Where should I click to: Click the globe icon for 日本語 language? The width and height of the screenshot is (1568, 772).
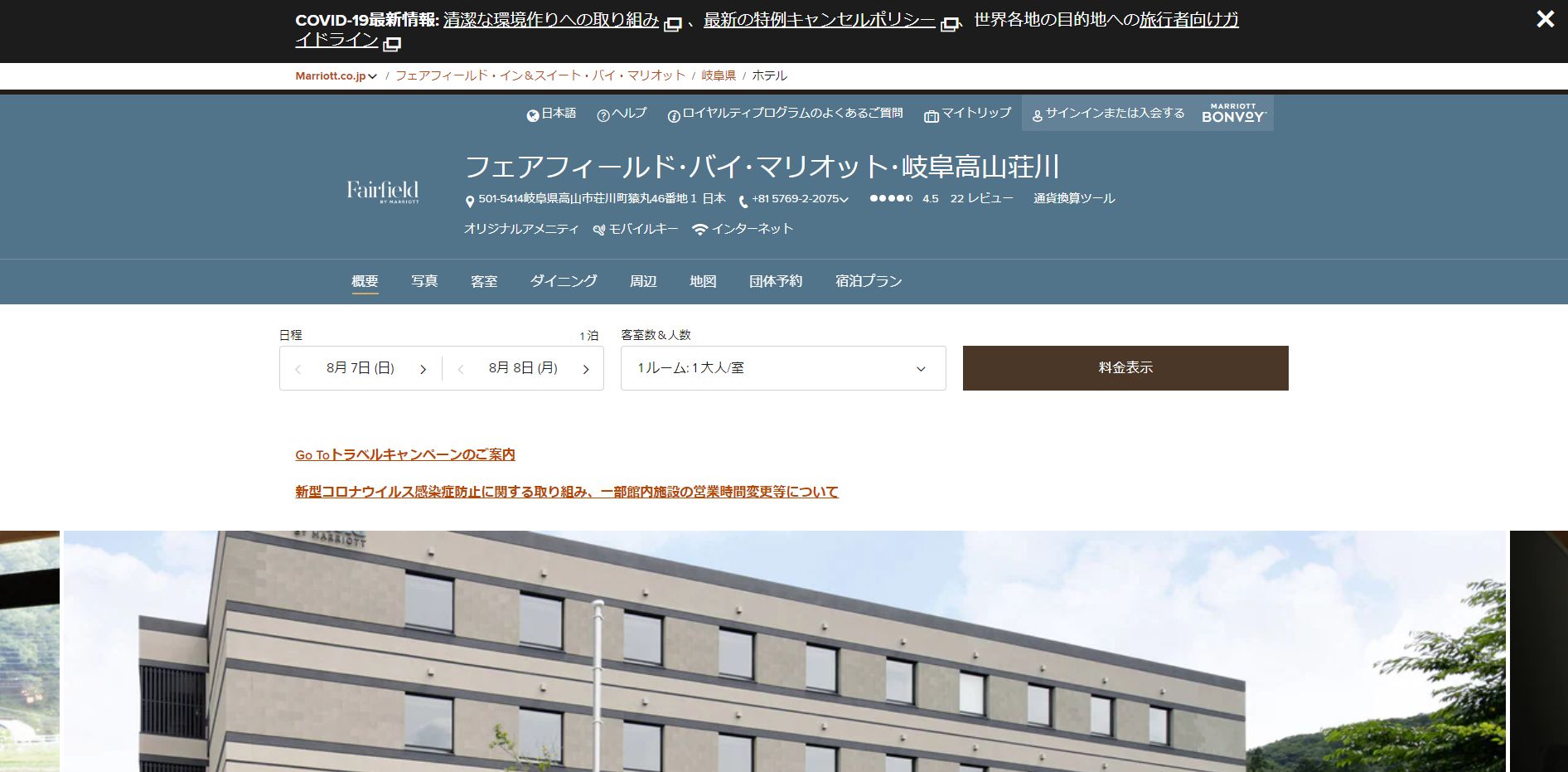(533, 115)
